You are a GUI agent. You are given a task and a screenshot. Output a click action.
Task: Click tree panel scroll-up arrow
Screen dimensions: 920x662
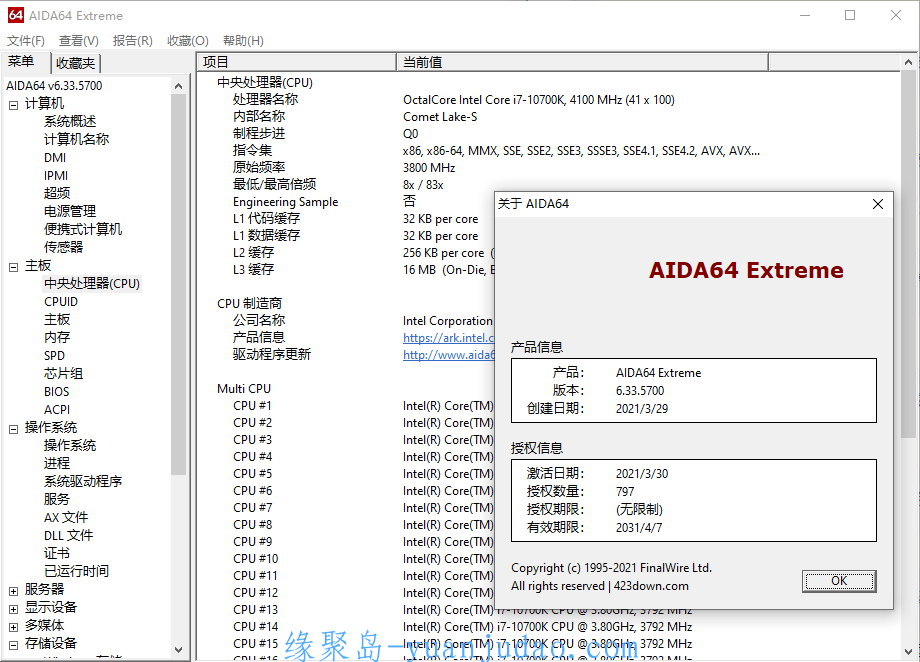(179, 86)
